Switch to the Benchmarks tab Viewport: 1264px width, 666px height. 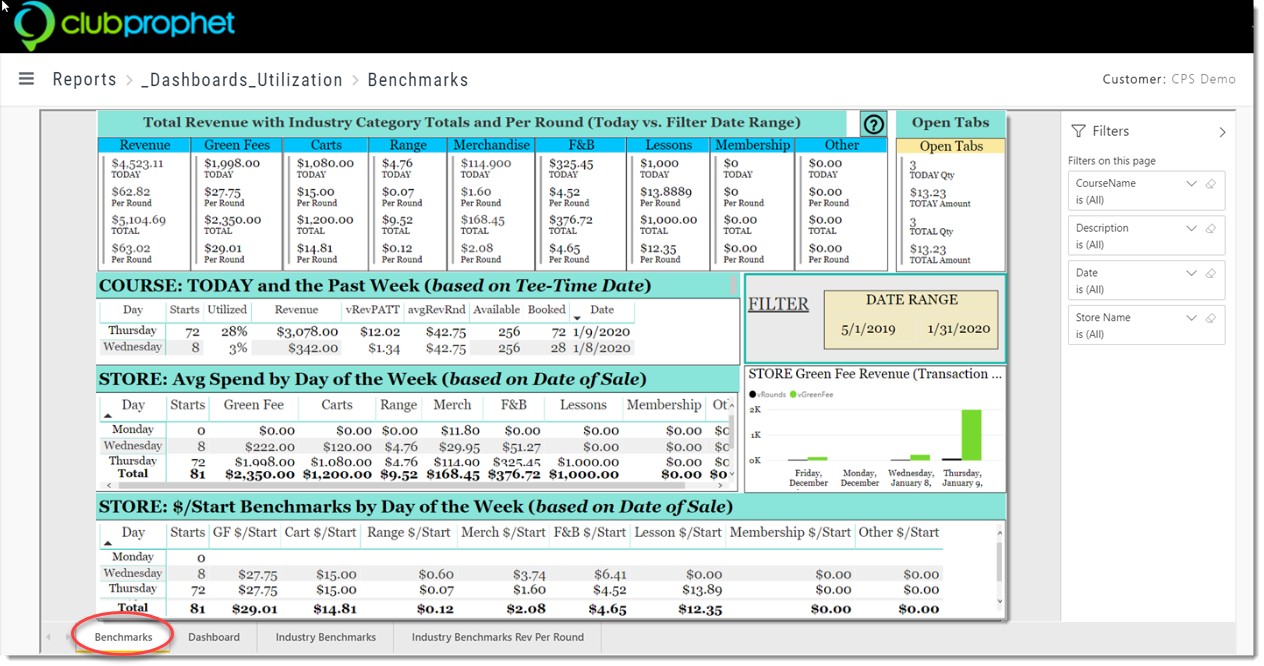123,637
